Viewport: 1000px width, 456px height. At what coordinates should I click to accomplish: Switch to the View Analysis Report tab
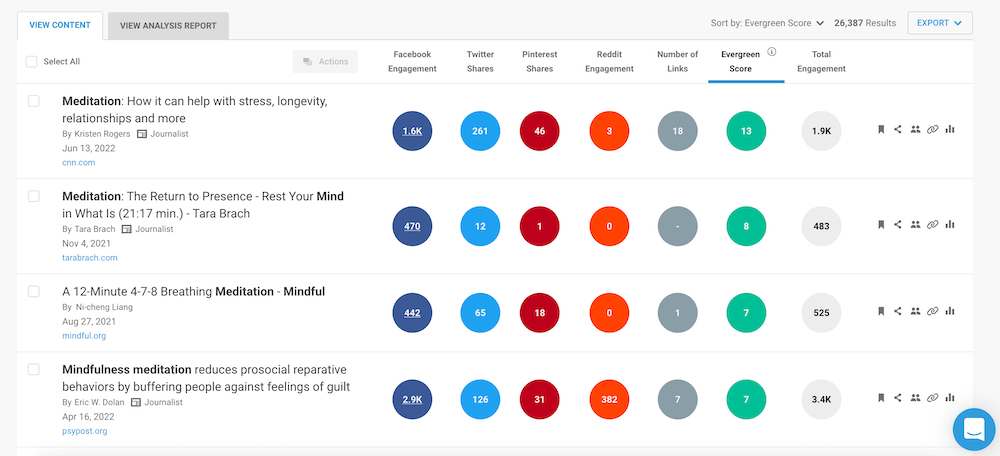(x=168, y=26)
